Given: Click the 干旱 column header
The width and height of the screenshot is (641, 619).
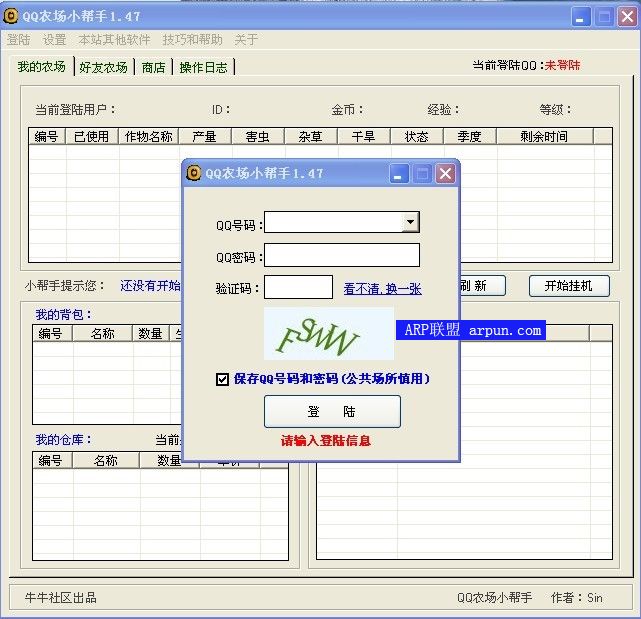Looking at the screenshot, I should 364,136.
